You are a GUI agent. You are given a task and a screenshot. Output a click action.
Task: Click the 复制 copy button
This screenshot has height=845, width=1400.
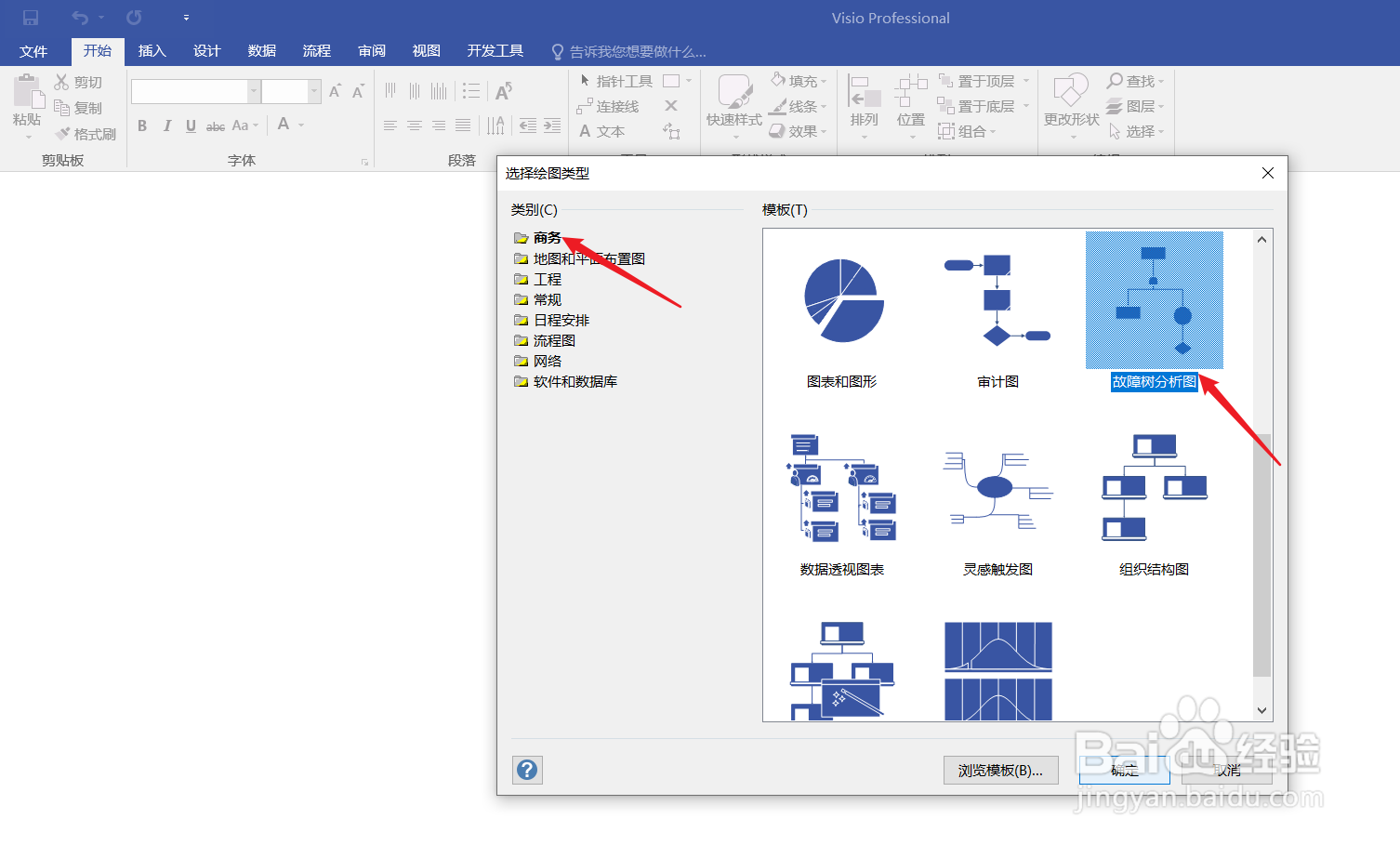[x=78, y=108]
